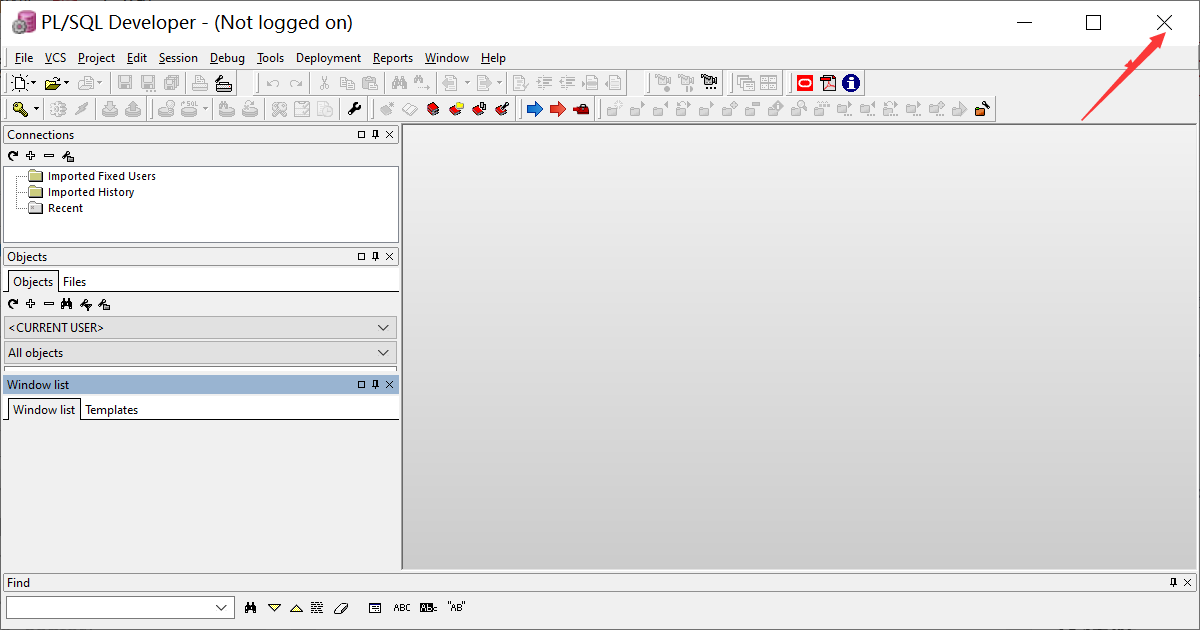This screenshot has height=630, width=1200.
Task: Toggle pin on the Find panel
Action: pos(1174,582)
